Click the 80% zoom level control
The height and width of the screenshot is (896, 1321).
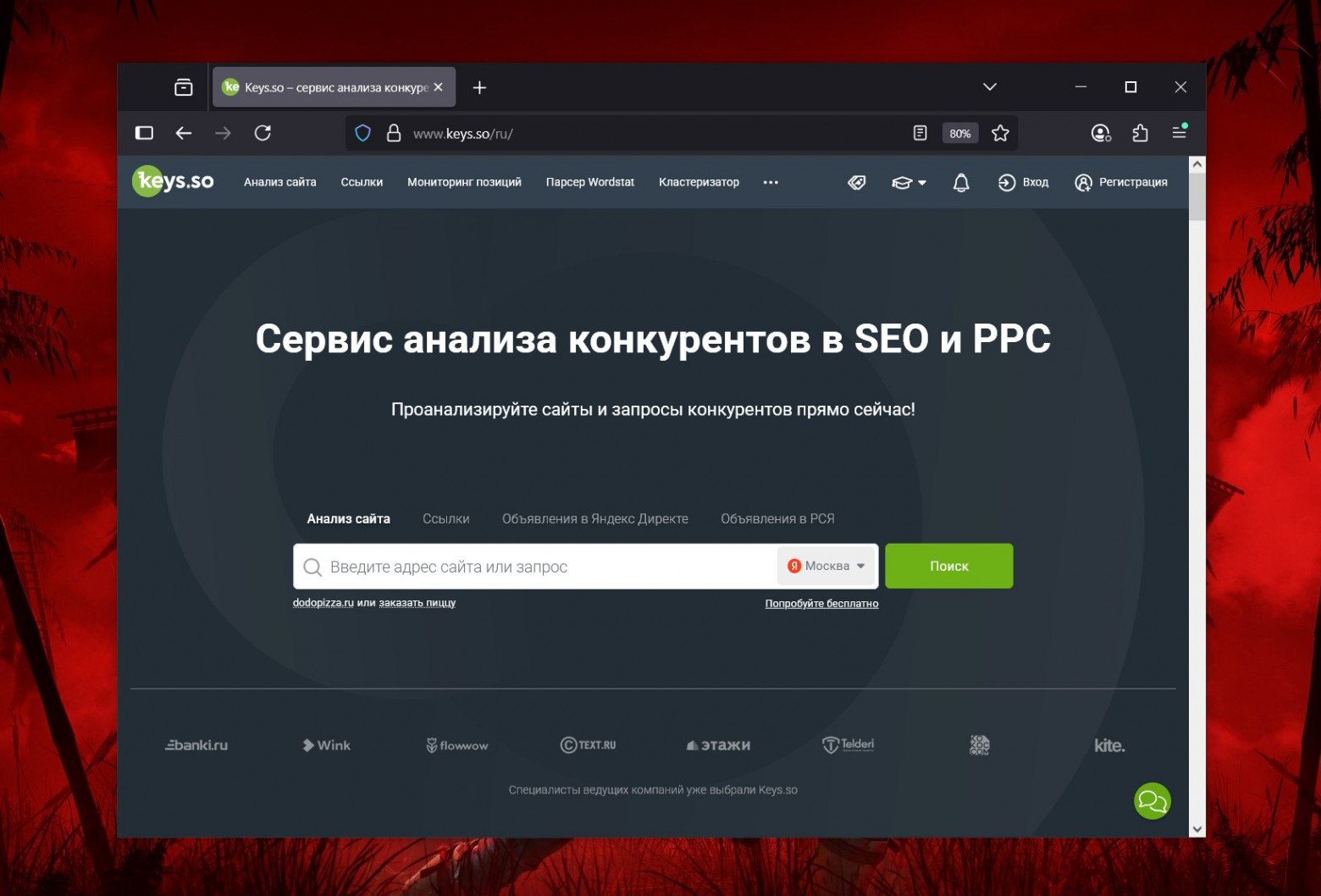tap(959, 133)
